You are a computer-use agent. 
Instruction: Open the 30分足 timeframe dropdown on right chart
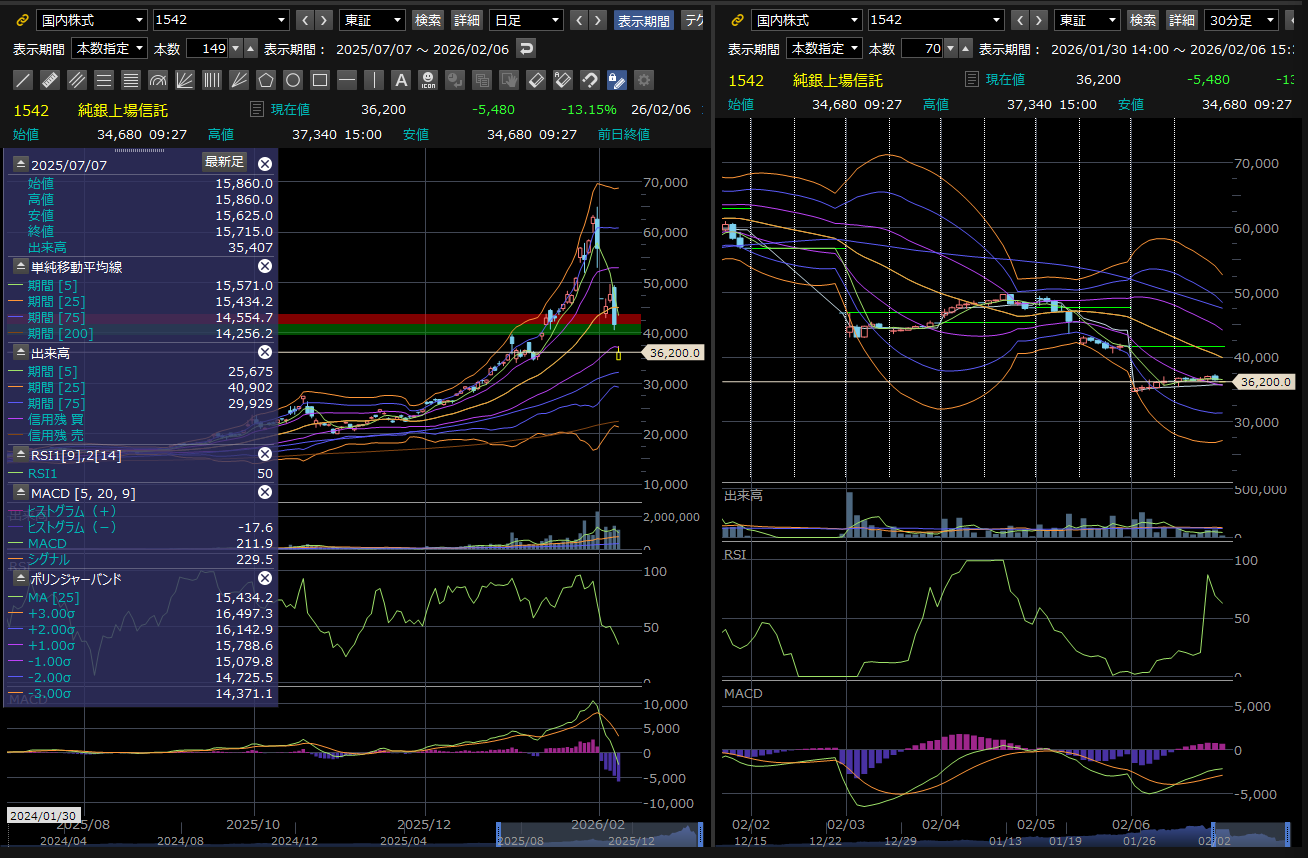[x=1241, y=20]
